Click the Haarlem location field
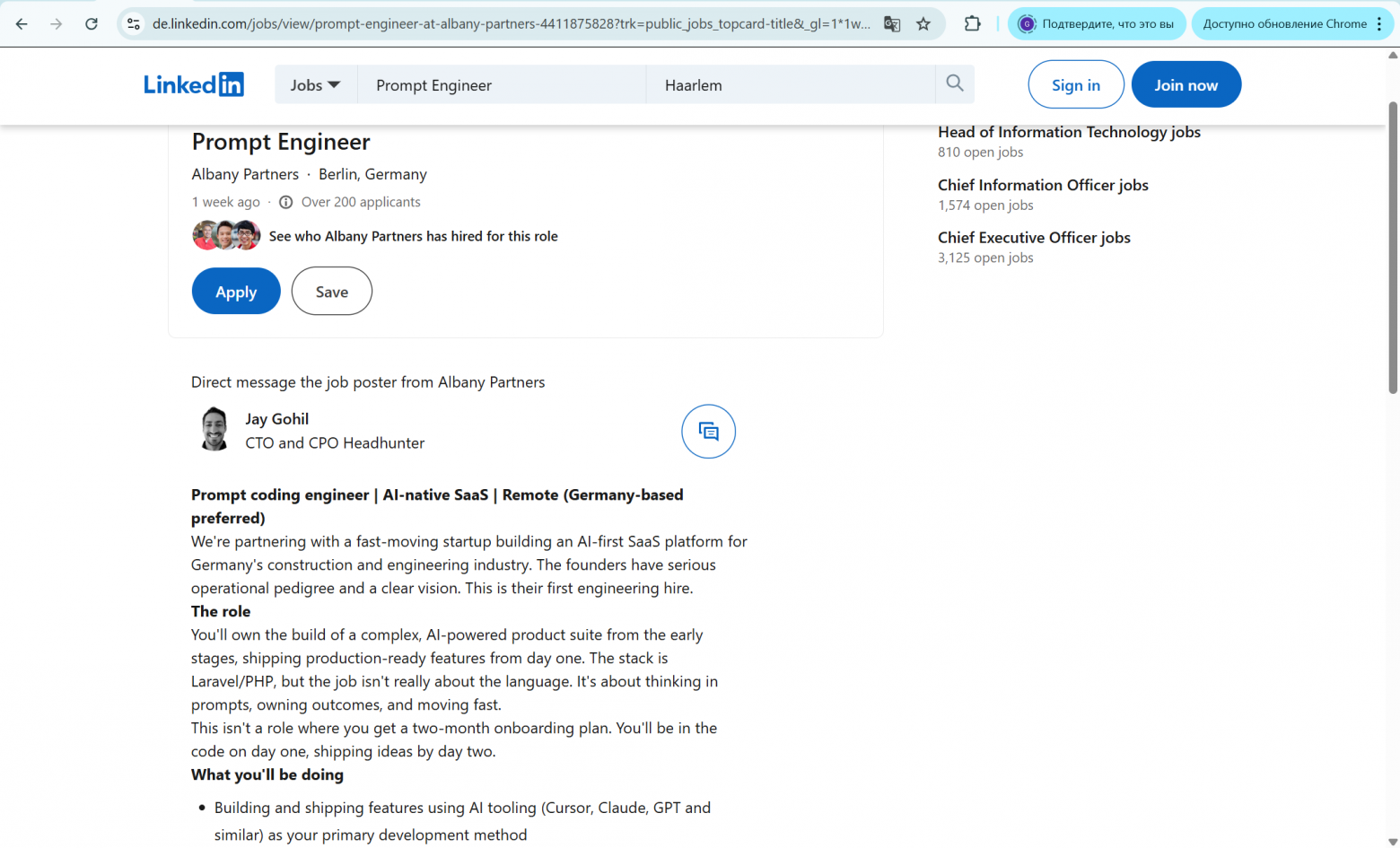The height and width of the screenshot is (848, 1400). click(791, 84)
